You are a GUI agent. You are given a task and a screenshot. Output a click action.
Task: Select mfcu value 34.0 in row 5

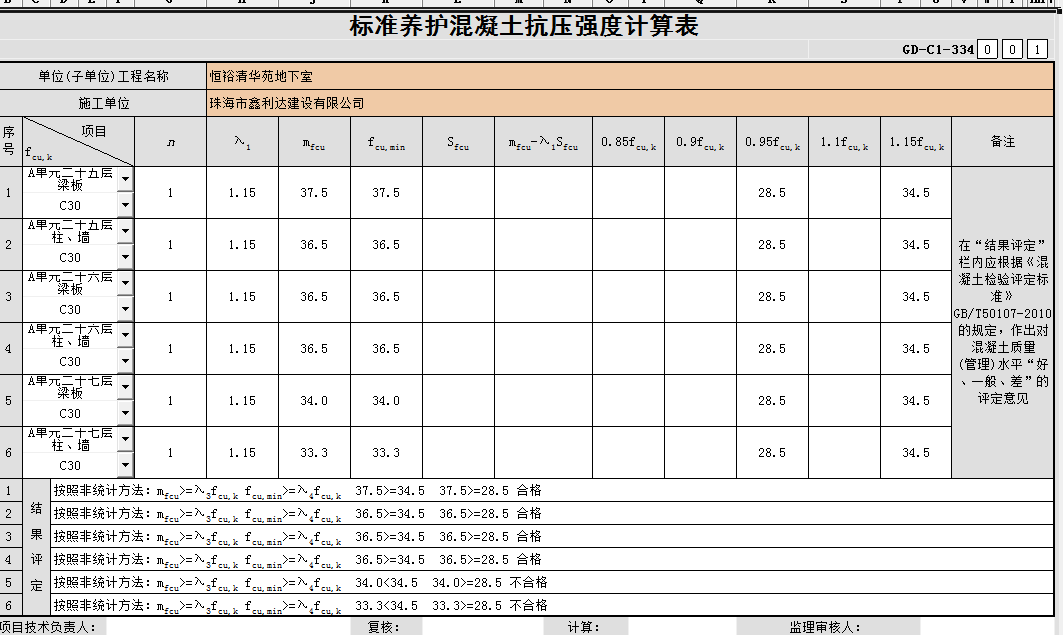point(314,401)
